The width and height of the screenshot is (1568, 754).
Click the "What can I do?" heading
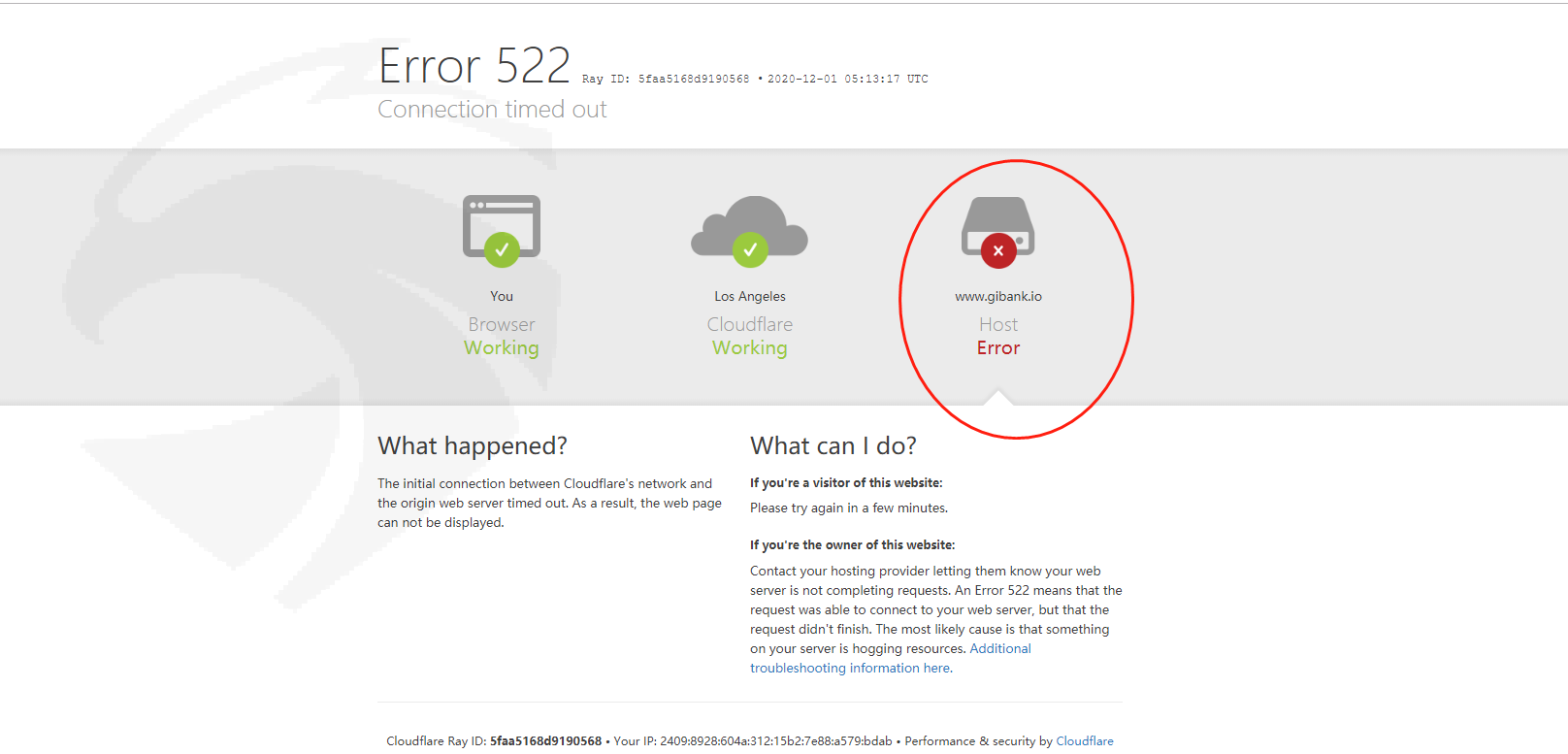833,445
